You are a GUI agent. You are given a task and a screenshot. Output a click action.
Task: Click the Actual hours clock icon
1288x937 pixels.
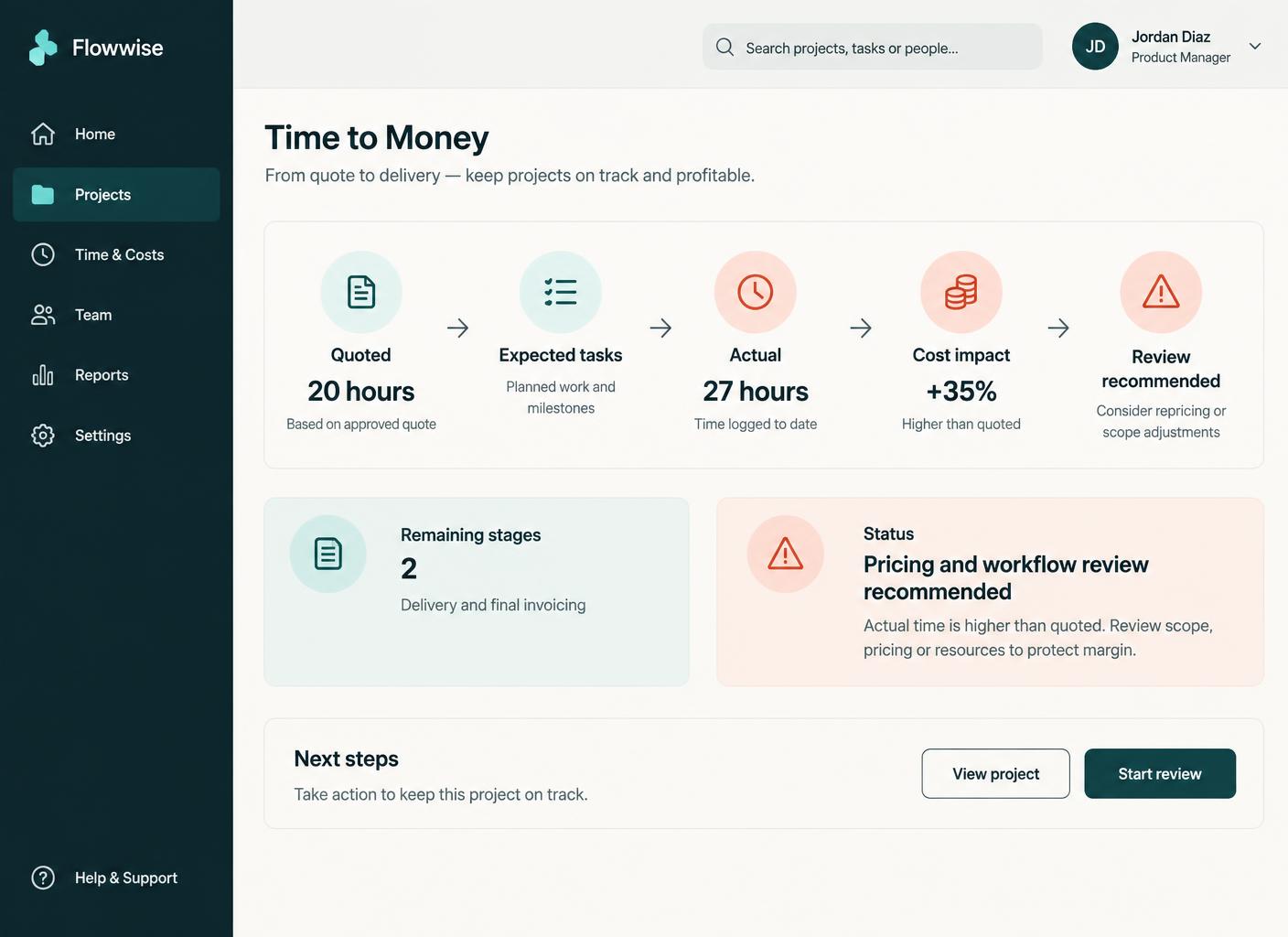tap(756, 292)
